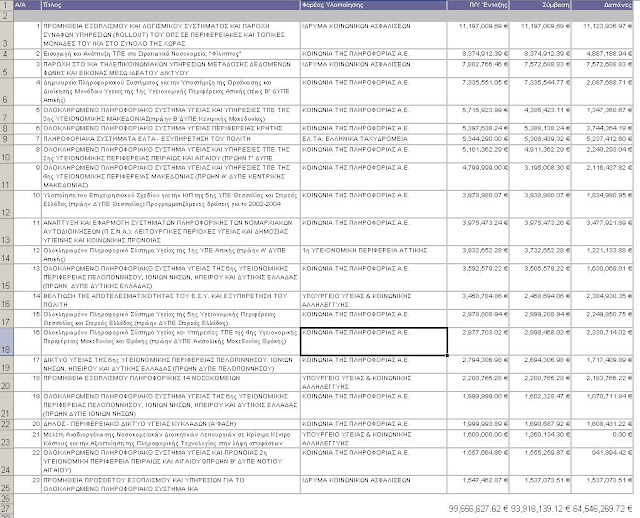
Task: Select Σύμβαση amount 2,200,765.20 € of project 18
Action: 540,382
